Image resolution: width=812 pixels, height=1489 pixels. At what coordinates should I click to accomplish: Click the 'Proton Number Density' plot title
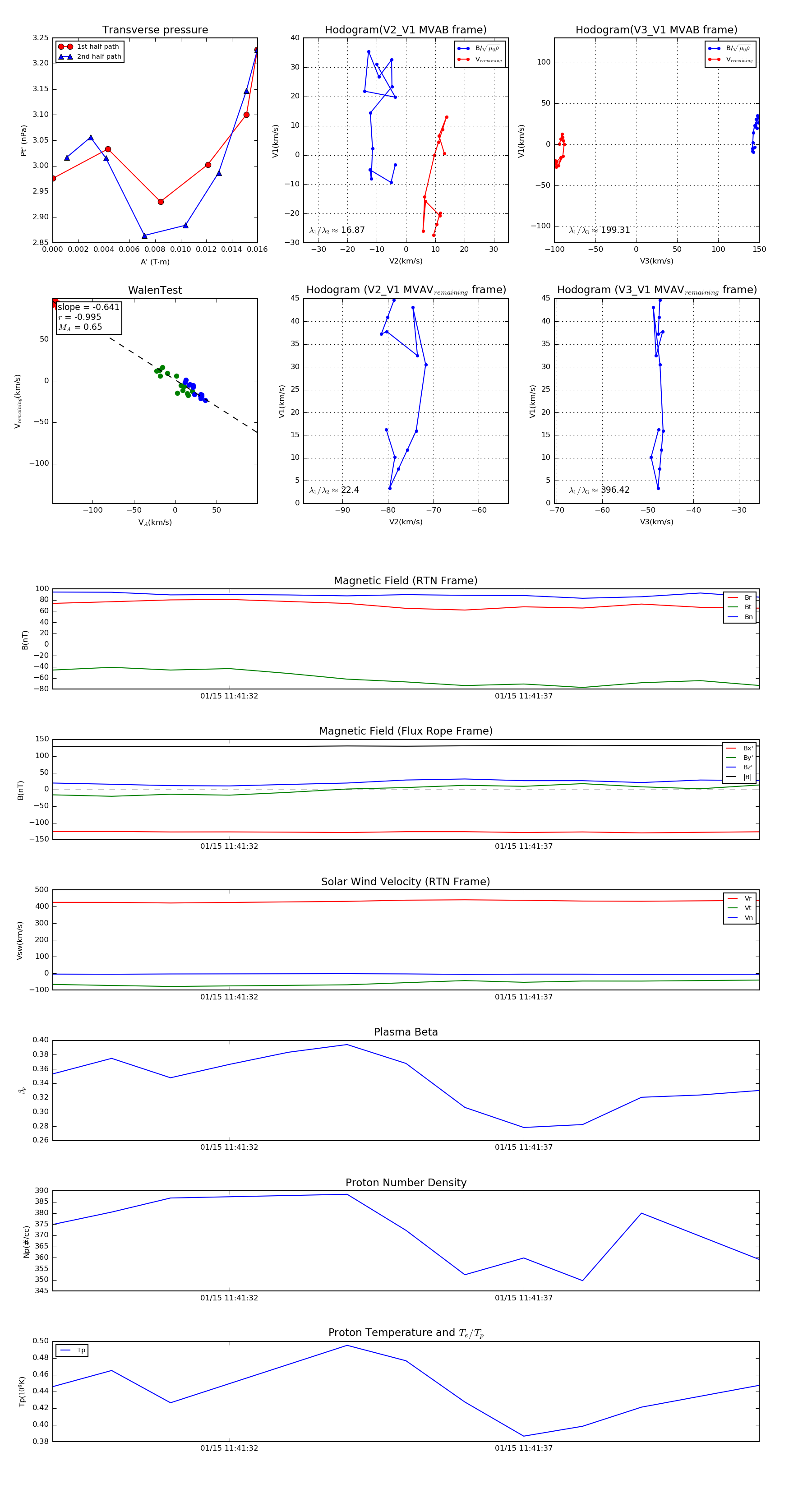[406, 1183]
